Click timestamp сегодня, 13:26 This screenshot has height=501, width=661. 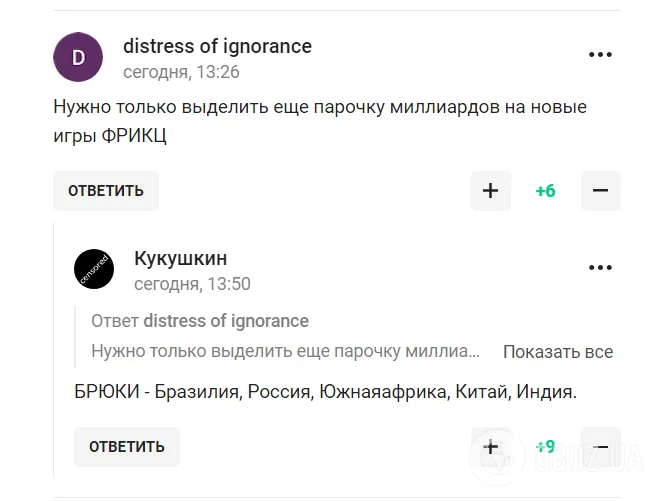(x=181, y=72)
